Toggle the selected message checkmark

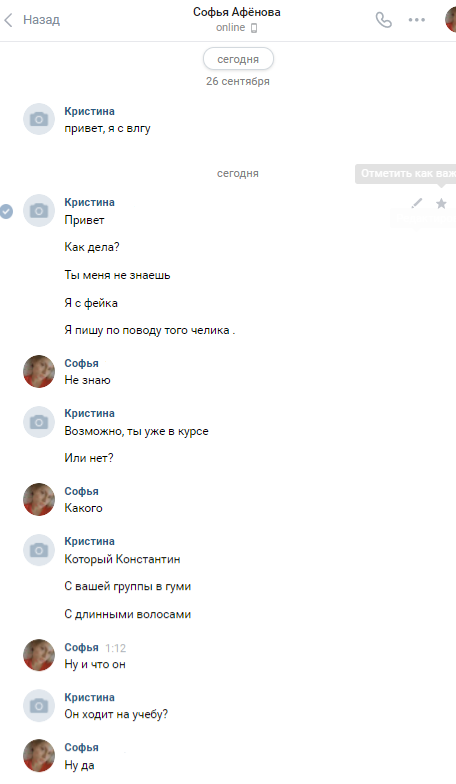pyautogui.click(x=6, y=211)
